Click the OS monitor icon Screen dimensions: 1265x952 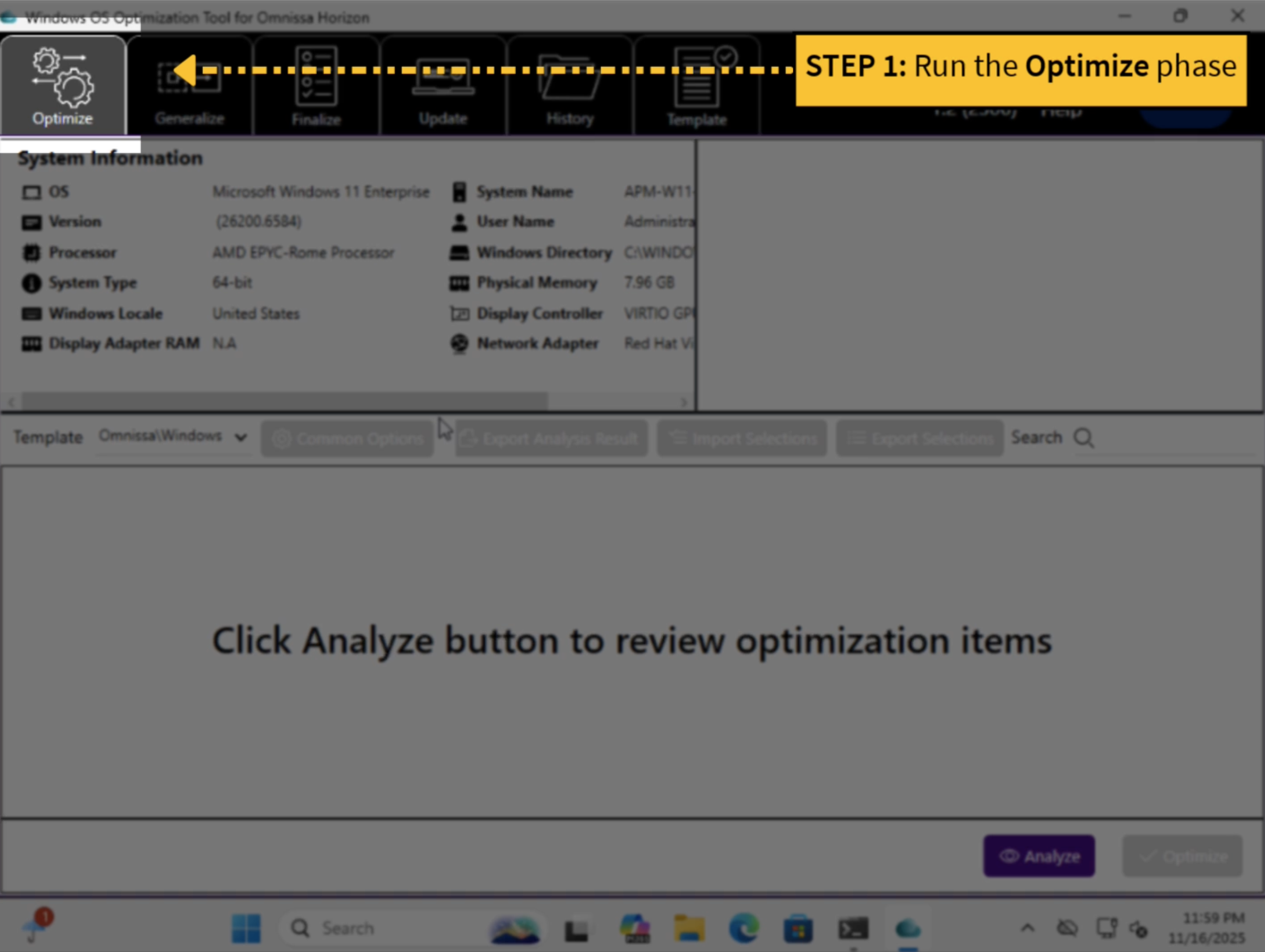tap(31, 192)
